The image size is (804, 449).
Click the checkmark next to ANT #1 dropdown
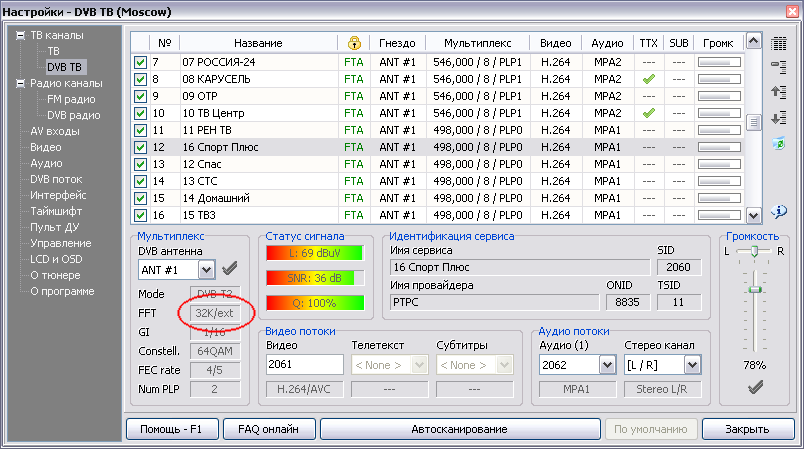coord(230,269)
